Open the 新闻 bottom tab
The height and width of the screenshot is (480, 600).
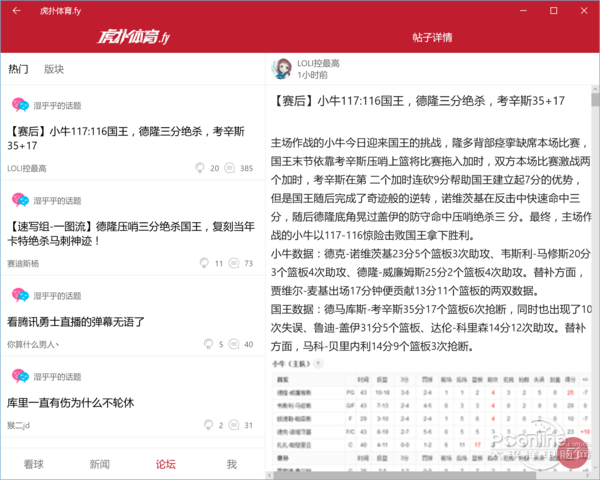point(100,464)
